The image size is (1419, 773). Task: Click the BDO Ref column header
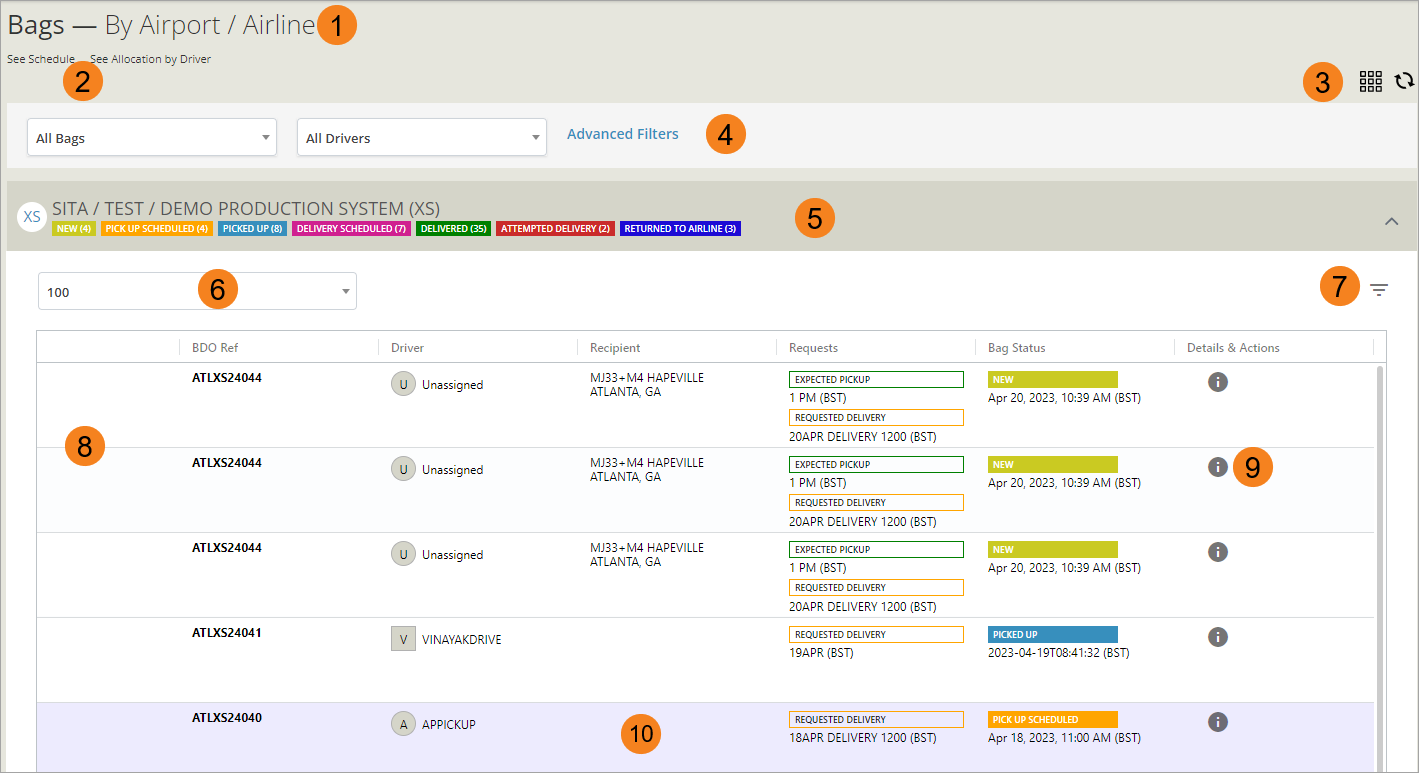pyautogui.click(x=215, y=348)
